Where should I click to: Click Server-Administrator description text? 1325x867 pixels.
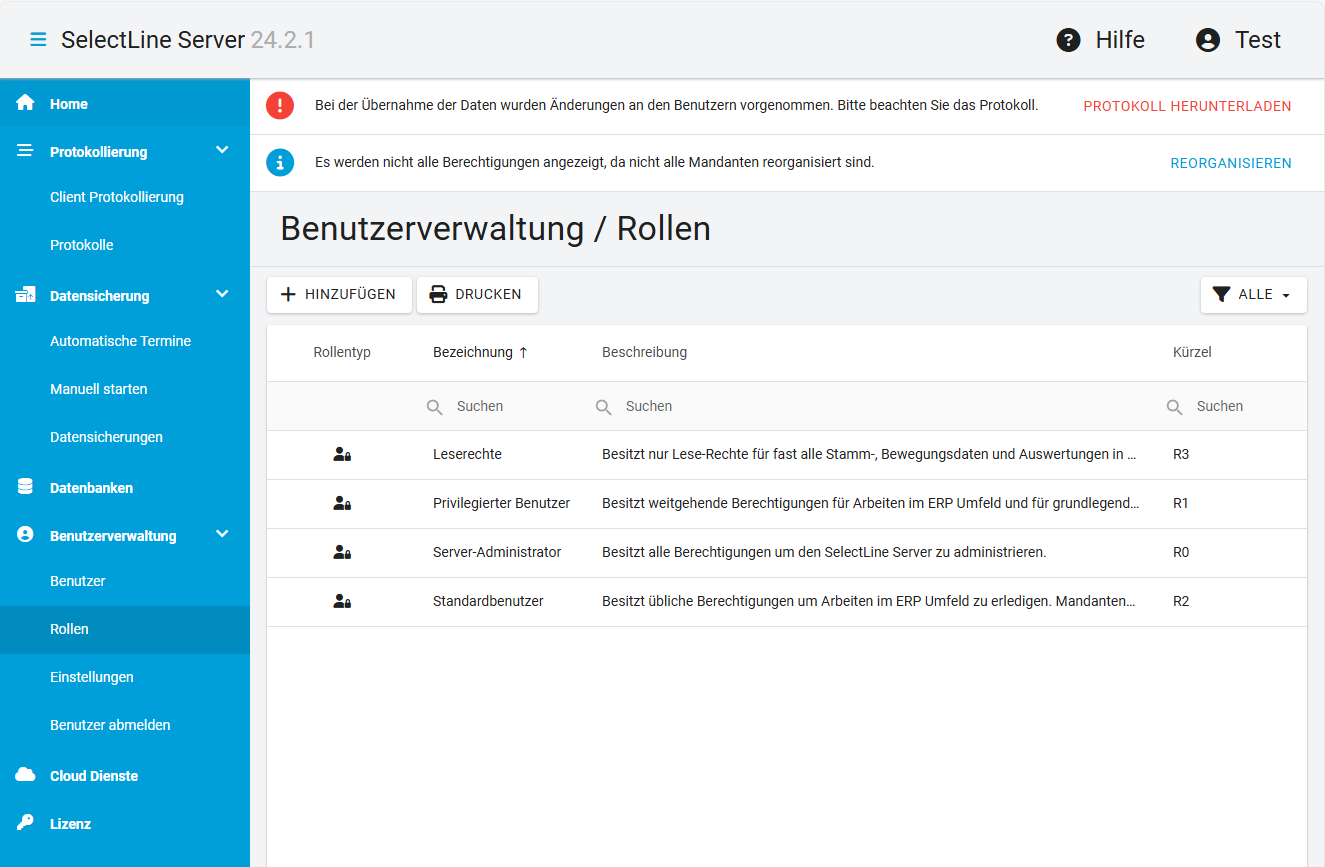coord(824,552)
